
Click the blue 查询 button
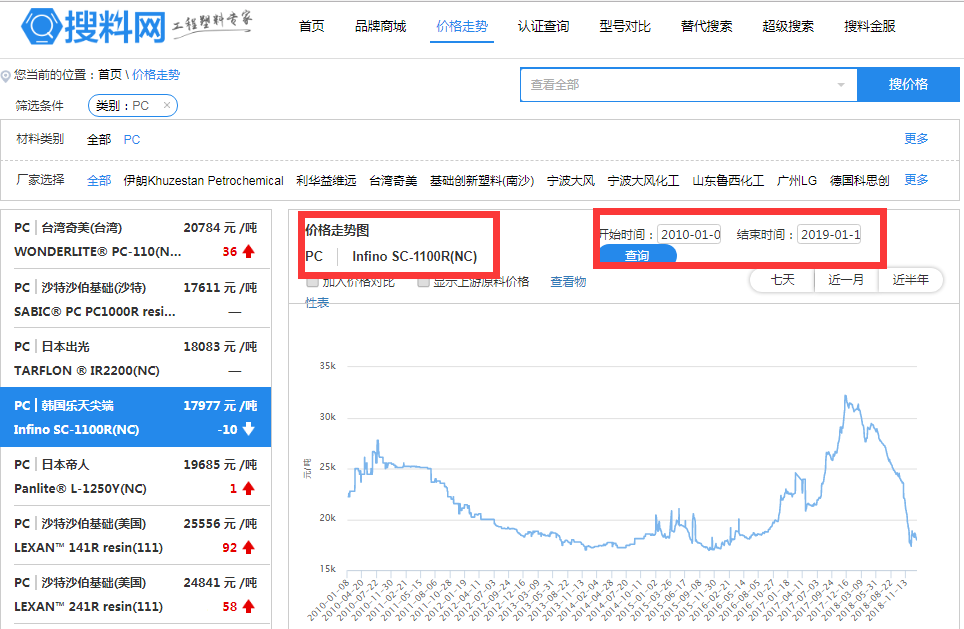click(637, 256)
